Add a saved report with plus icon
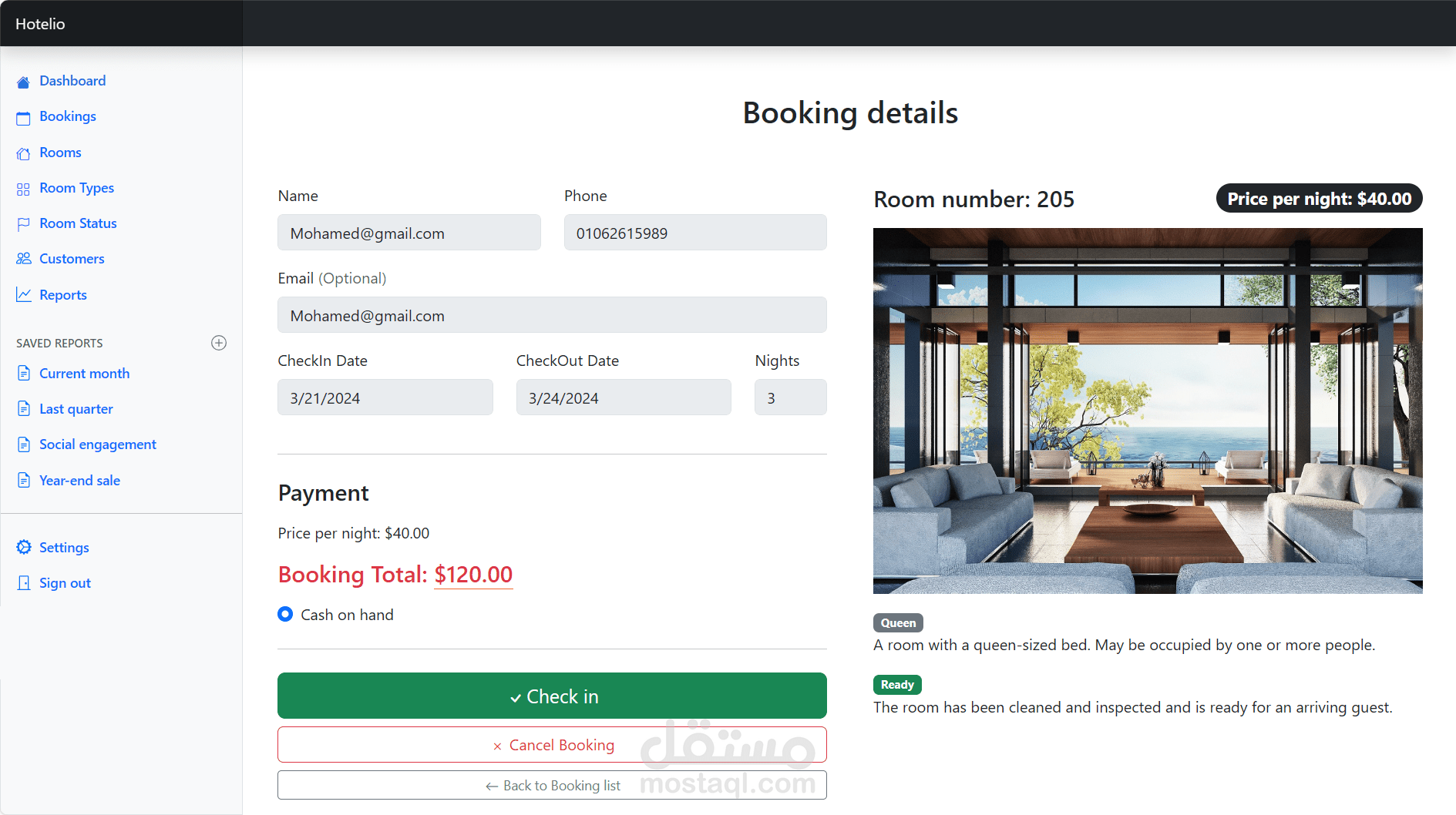 pos(219,343)
